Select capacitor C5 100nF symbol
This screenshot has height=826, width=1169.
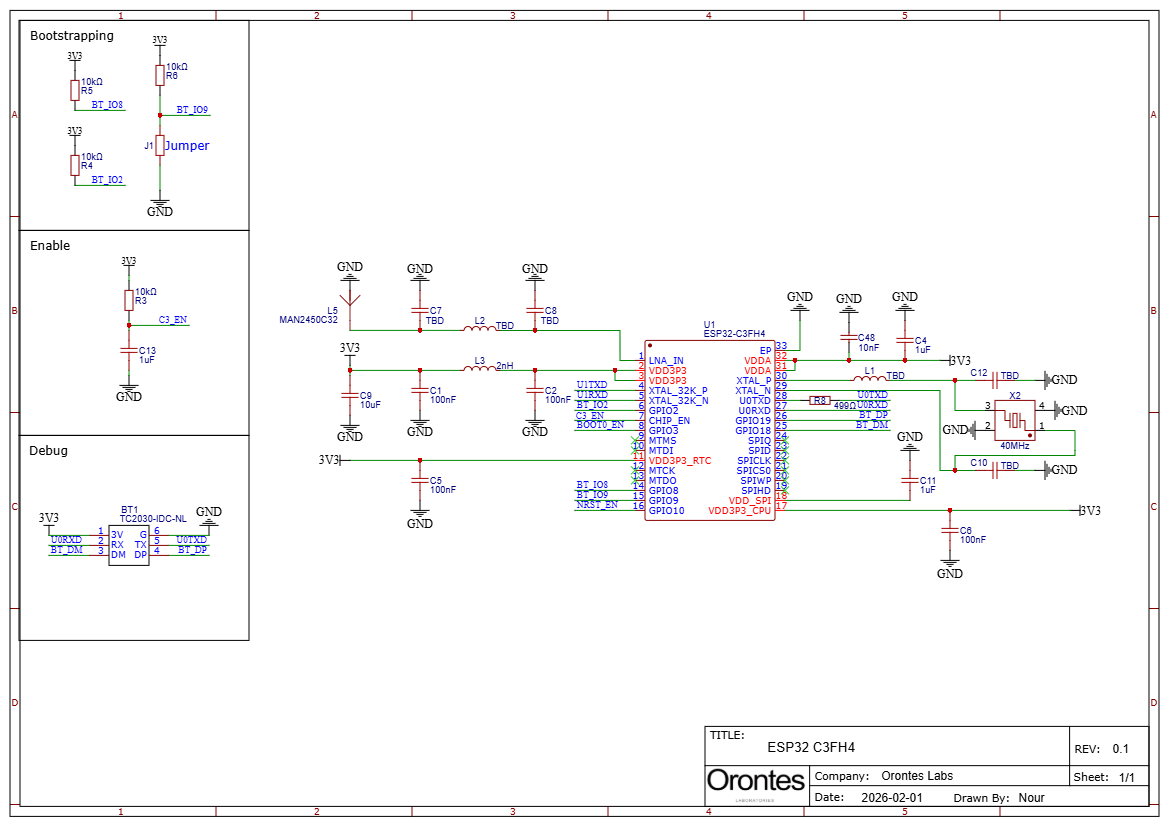[x=420, y=481]
